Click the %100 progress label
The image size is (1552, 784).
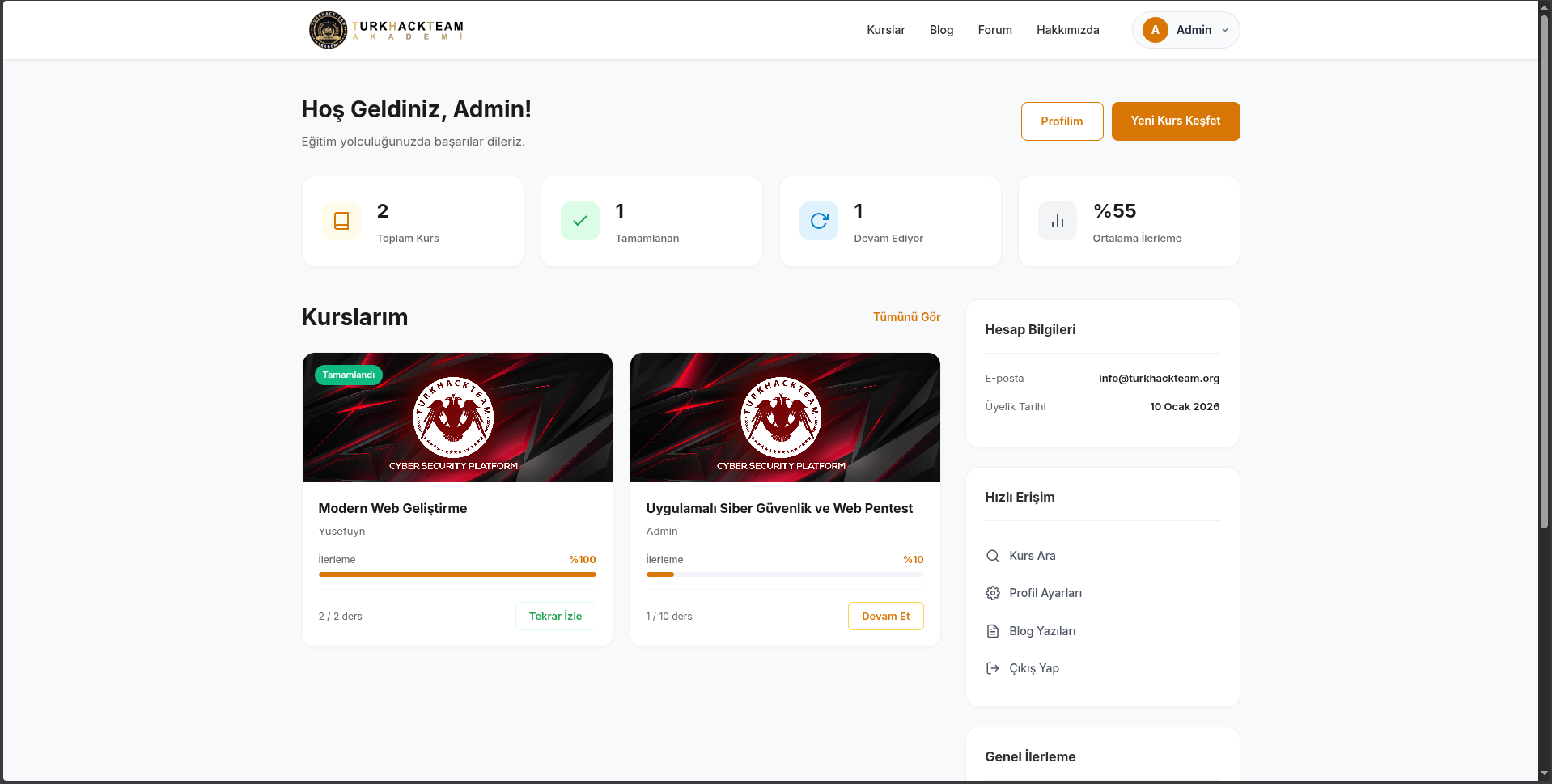[582, 559]
